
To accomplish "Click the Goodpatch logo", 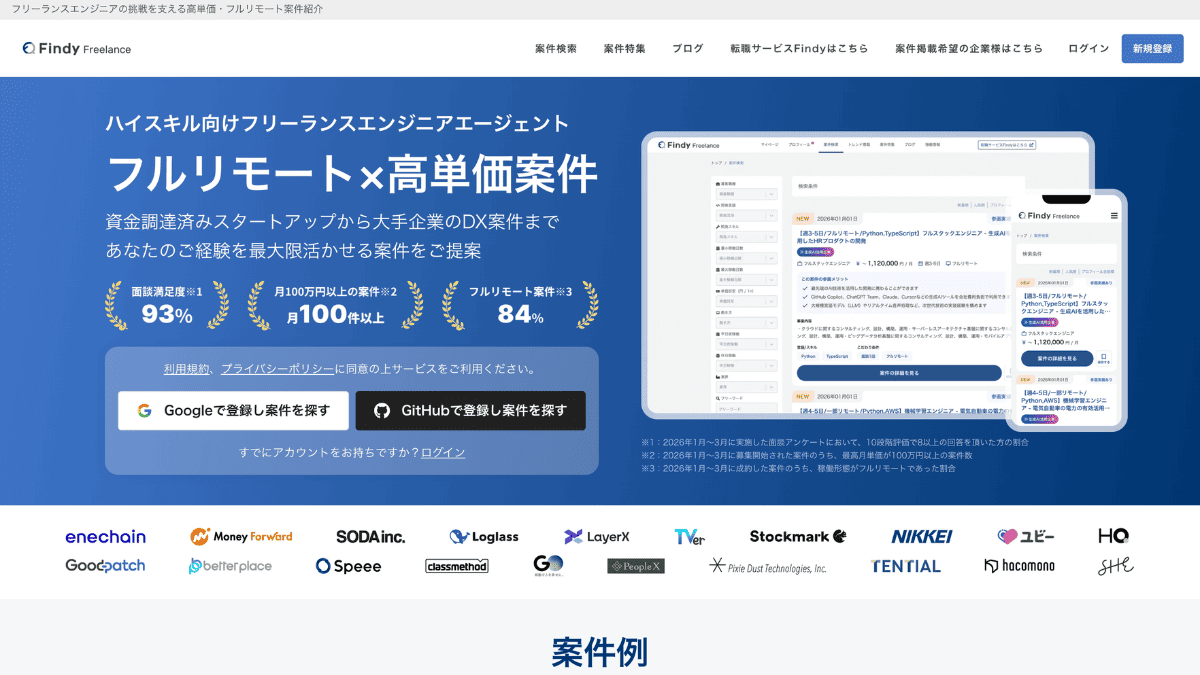I will pyautogui.click(x=105, y=566).
